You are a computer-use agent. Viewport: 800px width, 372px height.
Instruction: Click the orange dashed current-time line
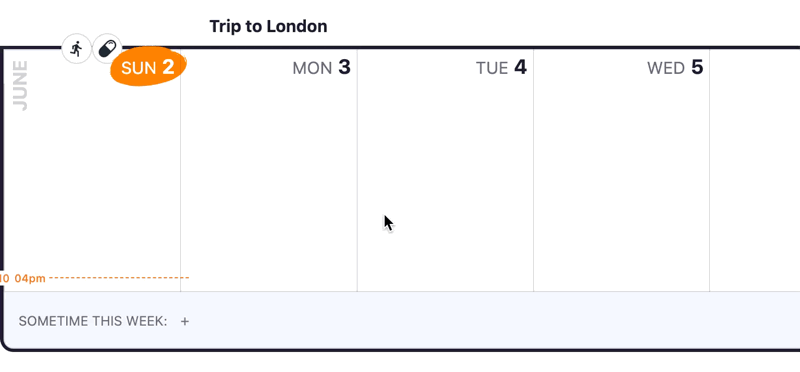(119, 278)
